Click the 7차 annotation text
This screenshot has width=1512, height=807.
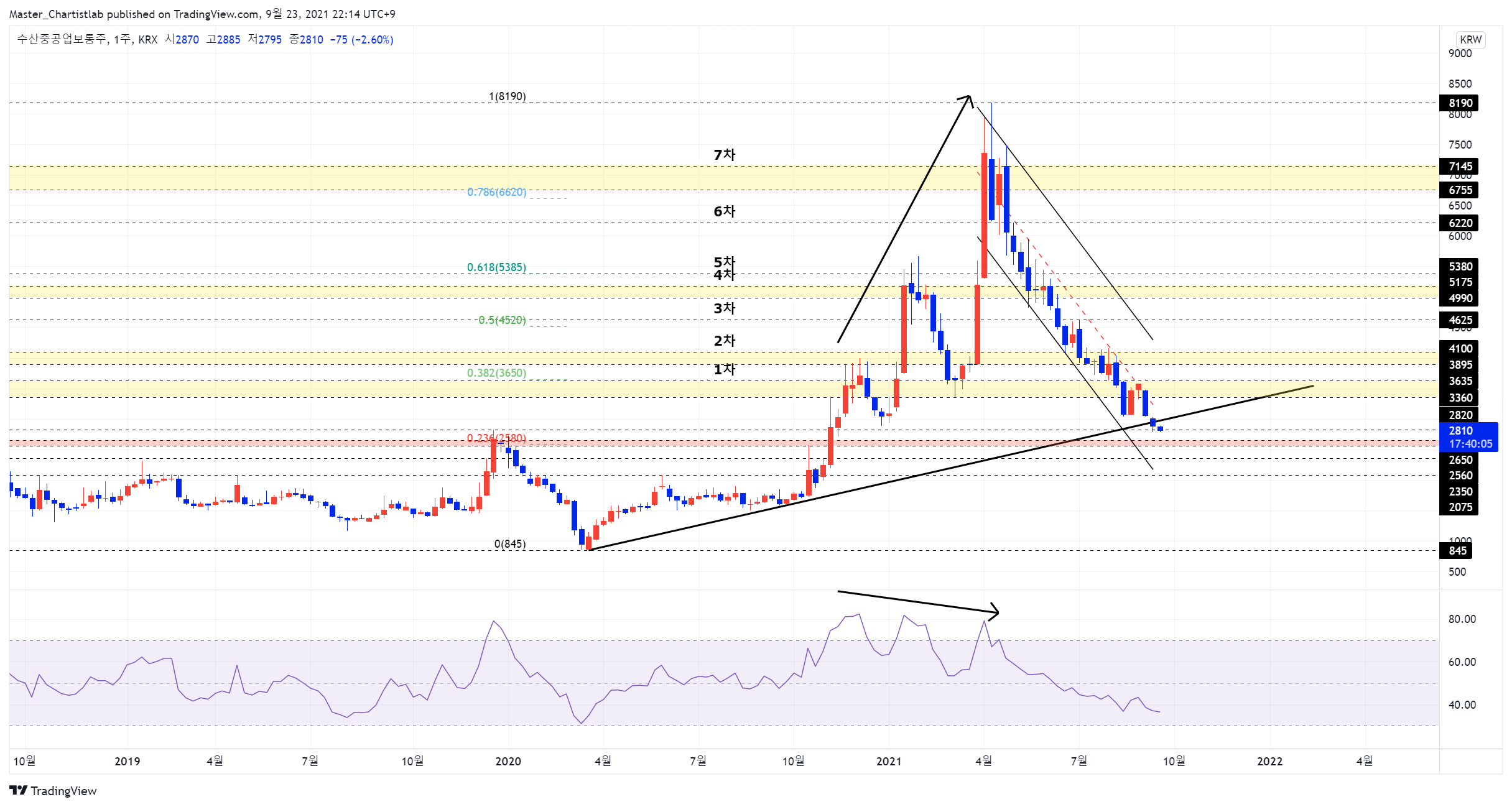point(725,155)
